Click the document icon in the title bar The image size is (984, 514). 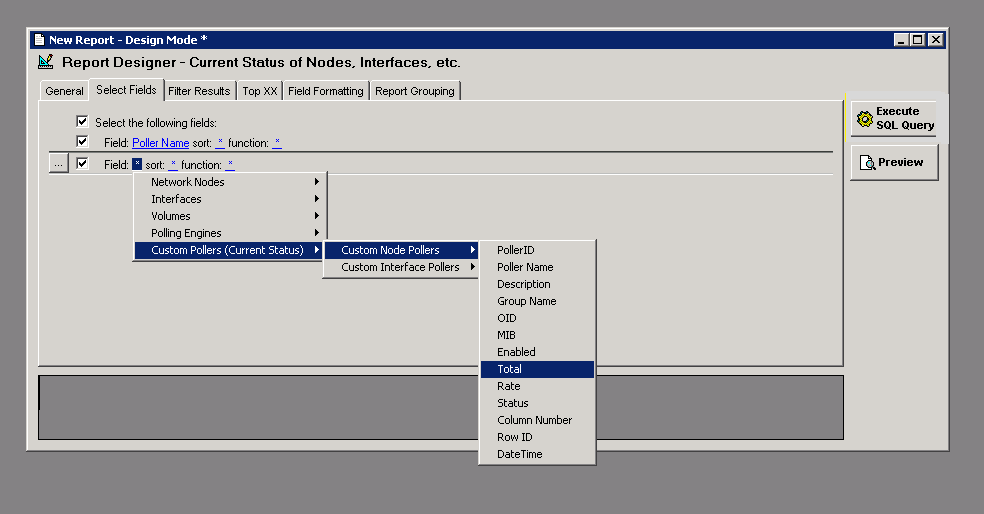click(40, 40)
